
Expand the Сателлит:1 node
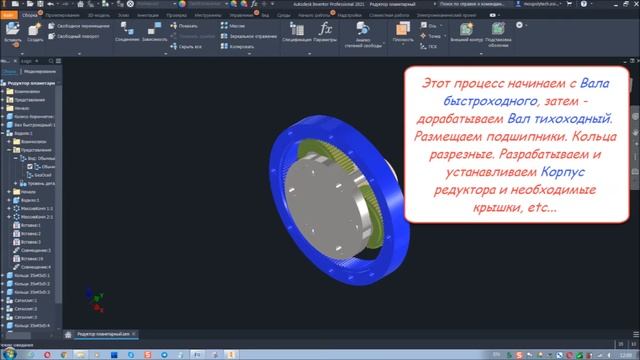pyautogui.click(x=3, y=300)
